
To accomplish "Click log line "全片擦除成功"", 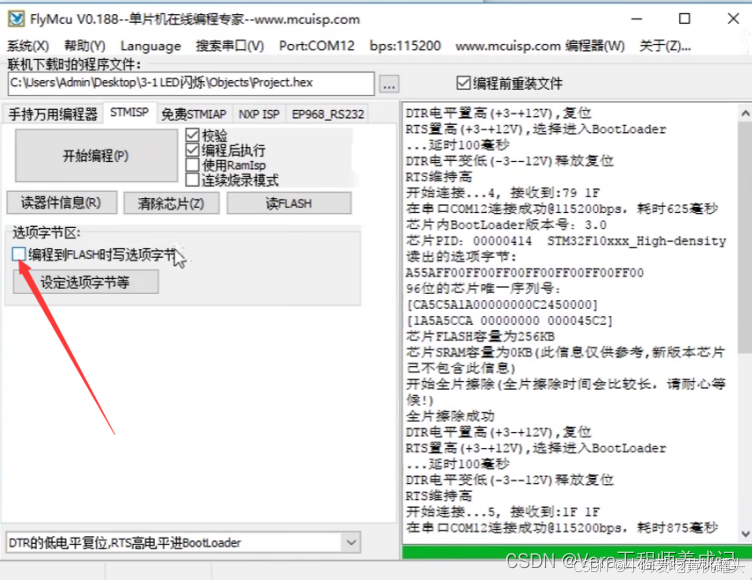I will point(450,416).
